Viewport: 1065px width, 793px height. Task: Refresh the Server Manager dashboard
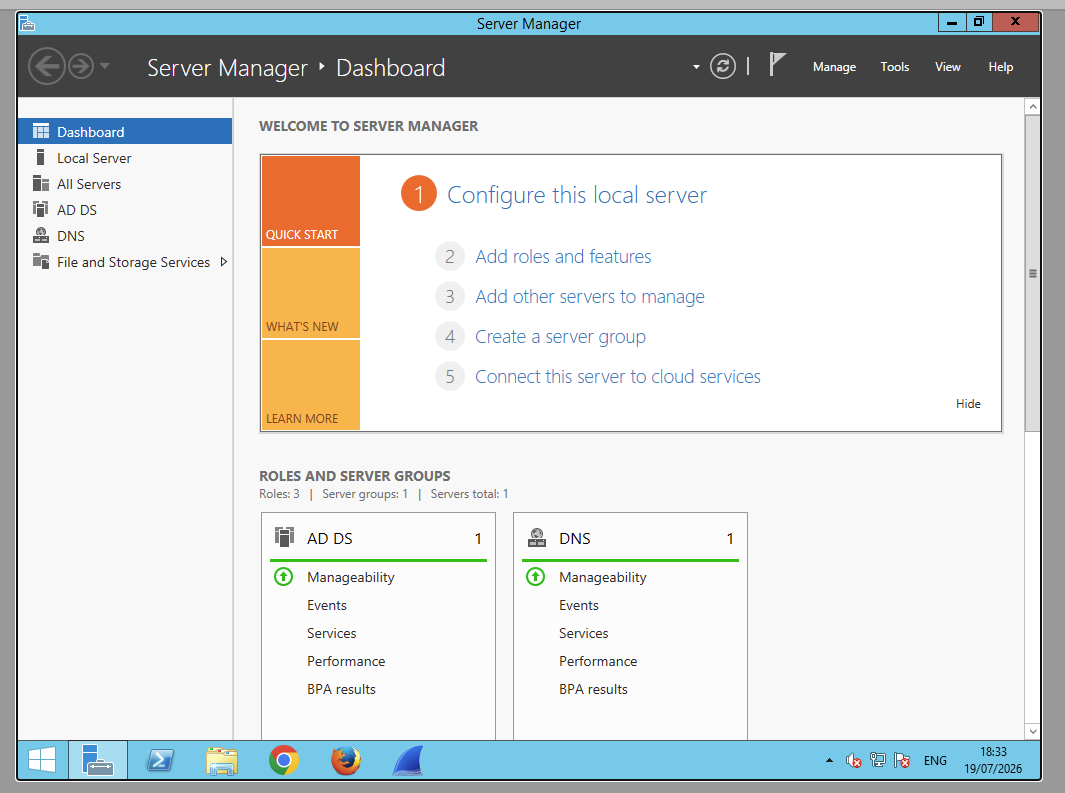[723, 67]
